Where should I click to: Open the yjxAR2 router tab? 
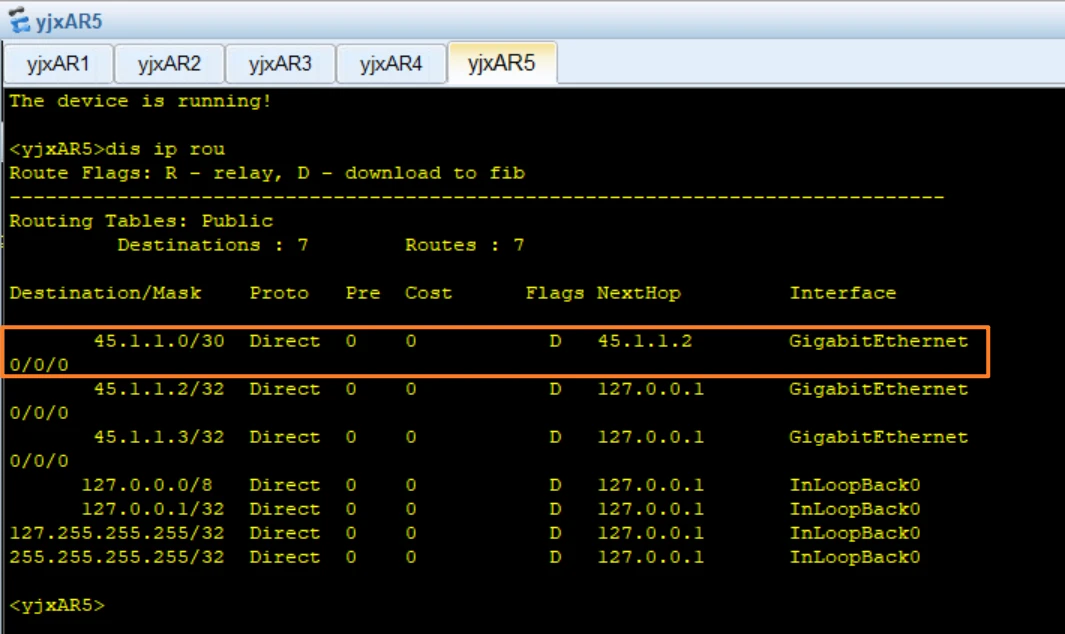pos(169,64)
